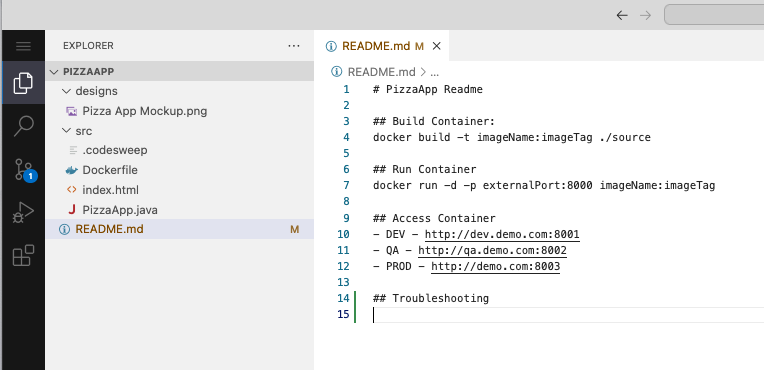764x370 pixels.
Task: Click the lines icon beside .codesweep
Action: [x=73, y=151]
